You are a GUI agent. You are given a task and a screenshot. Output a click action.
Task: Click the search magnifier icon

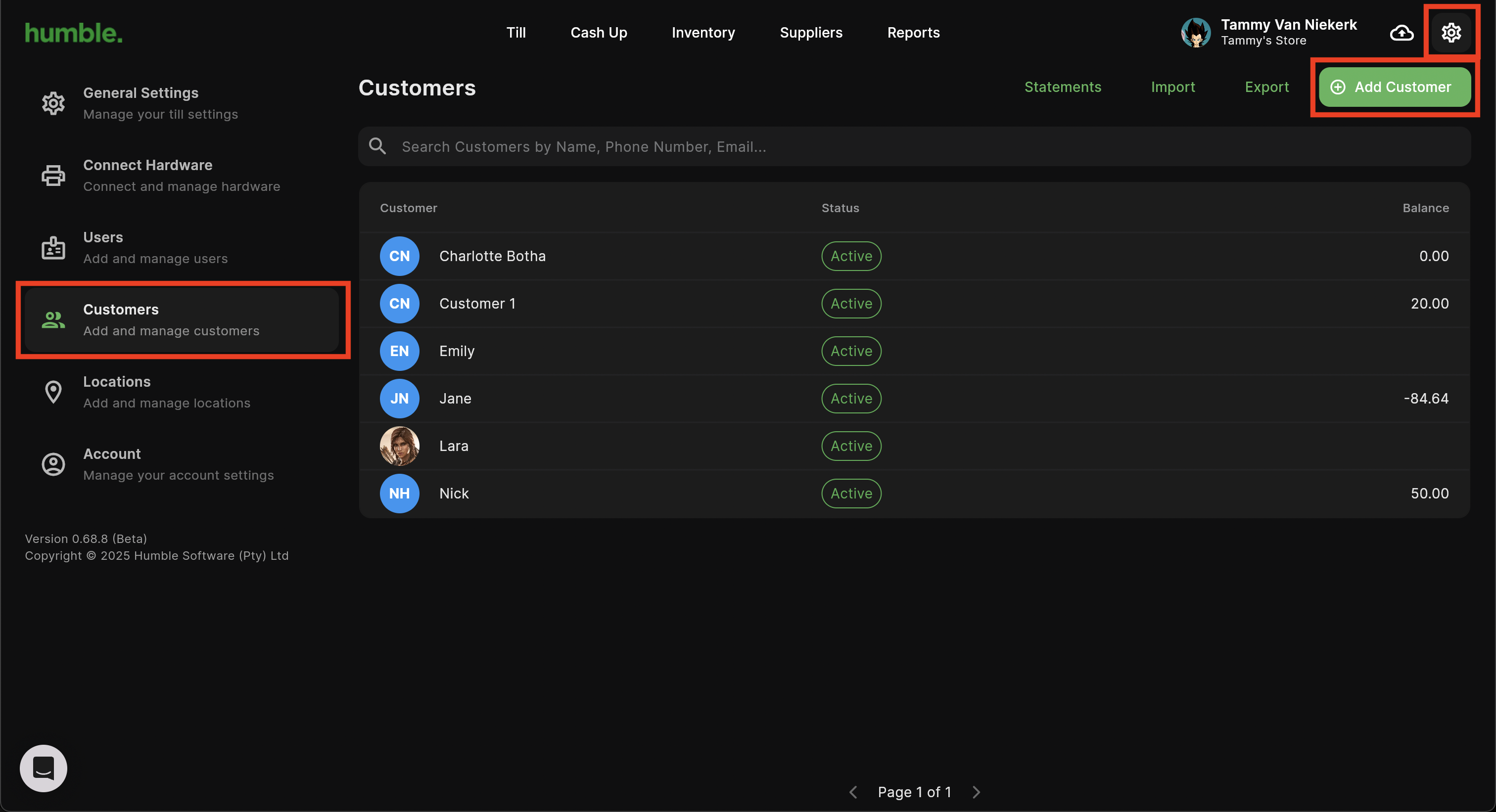pyautogui.click(x=377, y=146)
